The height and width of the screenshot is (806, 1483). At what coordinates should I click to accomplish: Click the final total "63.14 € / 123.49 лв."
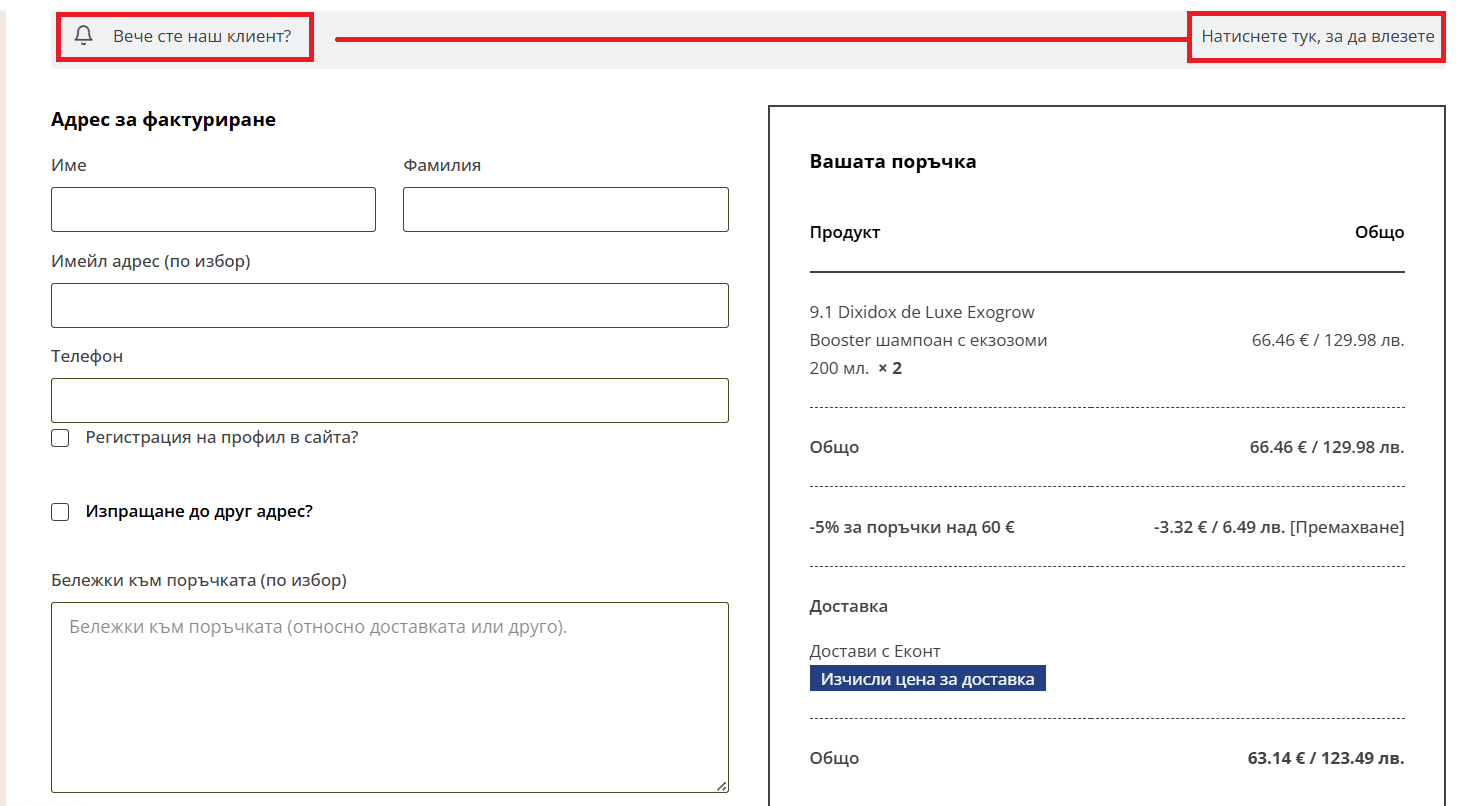(x=1326, y=758)
